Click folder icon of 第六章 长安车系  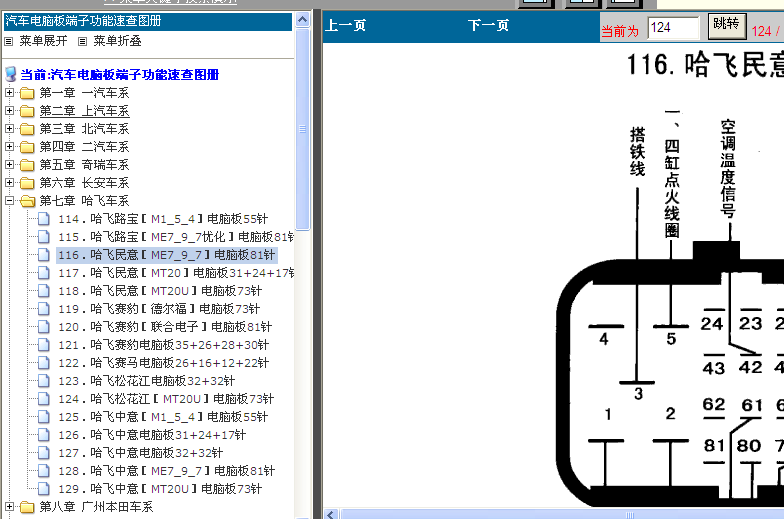coord(27,183)
